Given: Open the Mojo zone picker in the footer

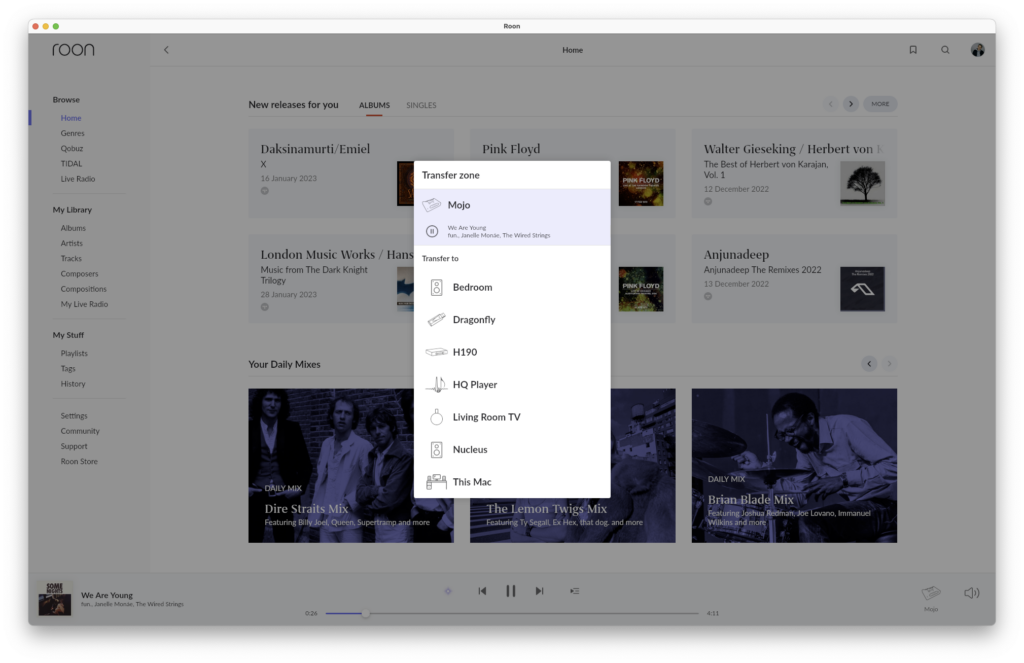Looking at the screenshot, I should click(x=931, y=596).
